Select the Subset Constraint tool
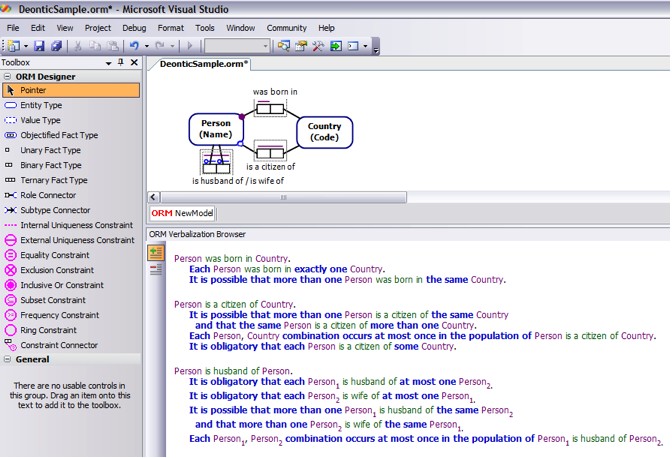 [71, 300]
